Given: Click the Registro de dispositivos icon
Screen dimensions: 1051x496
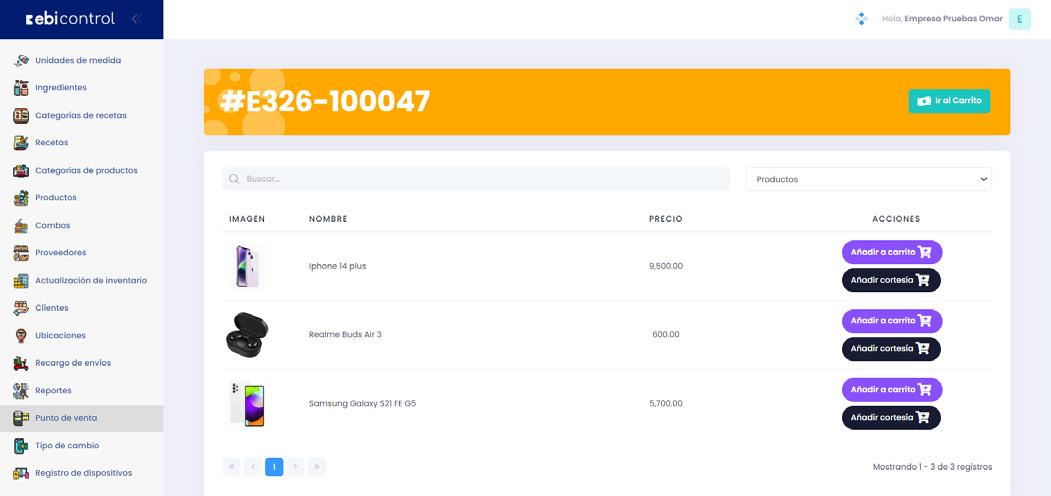Looking at the screenshot, I should pyautogui.click(x=21, y=473).
